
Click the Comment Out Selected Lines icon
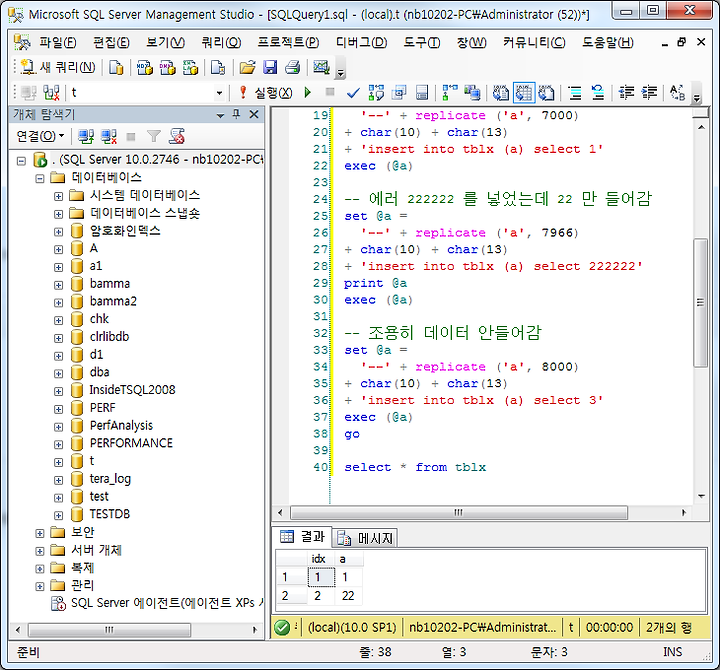click(575, 93)
